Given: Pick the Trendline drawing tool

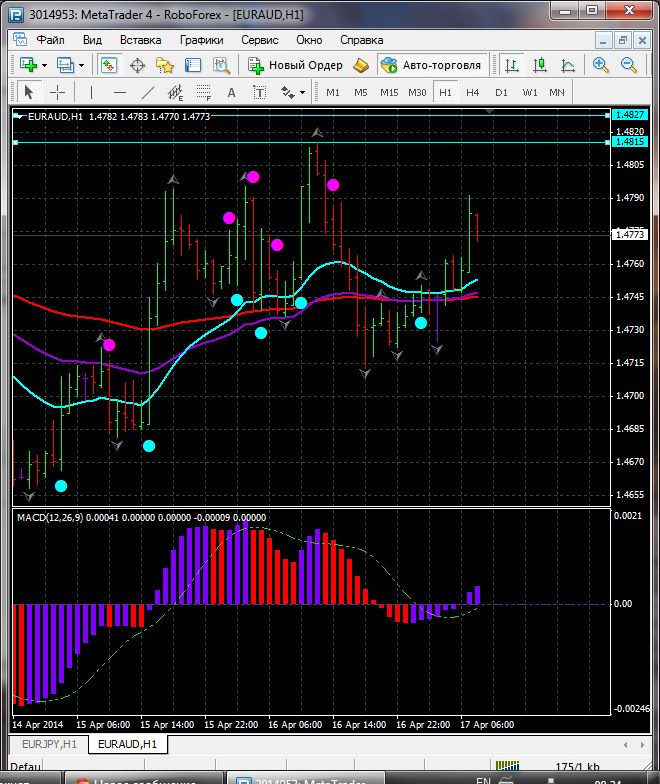Looking at the screenshot, I should (x=148, y=92).
